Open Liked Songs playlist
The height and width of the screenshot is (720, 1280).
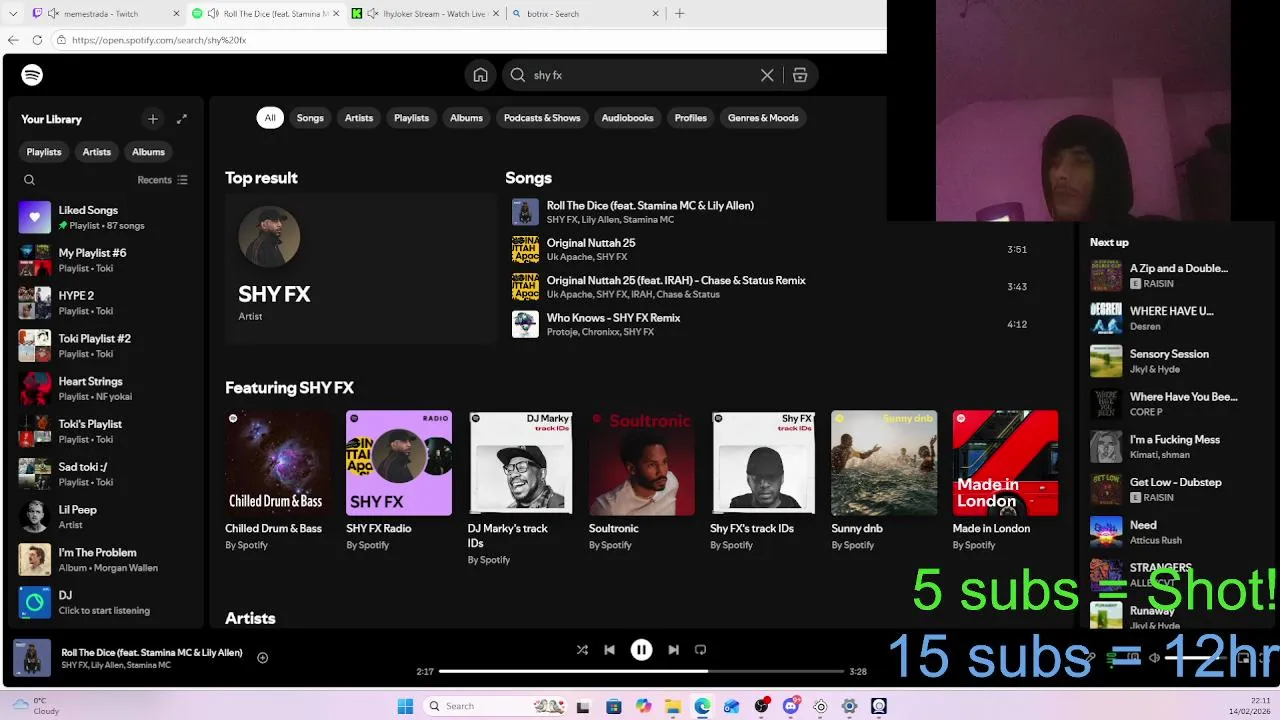[x=104, y=217]
